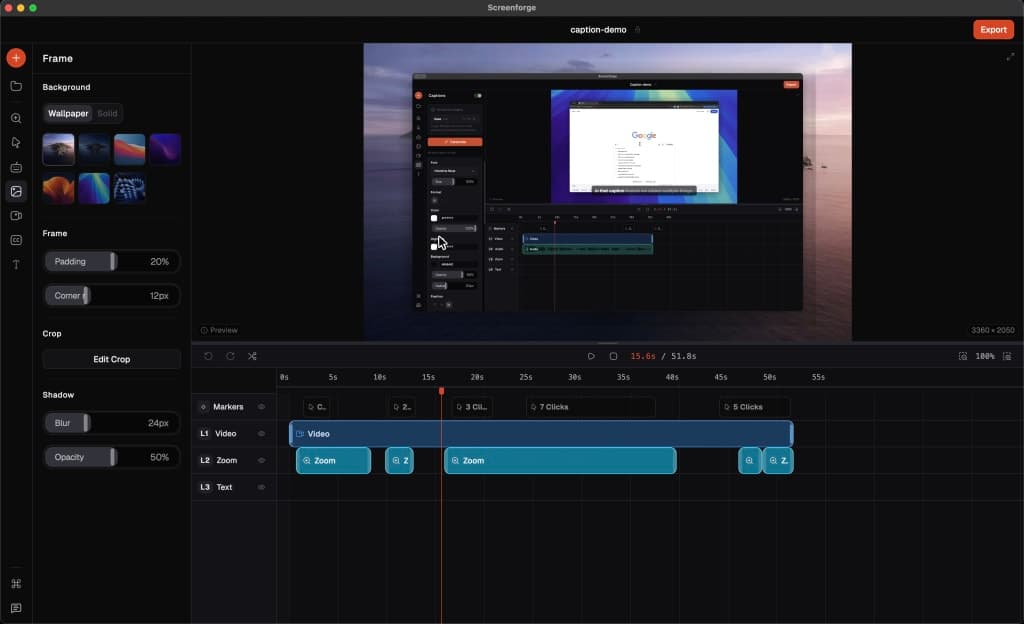Adjust the shadow Blur slider
The width and height of the screenshot is (1024, 624).
click(x=112, y=423)
